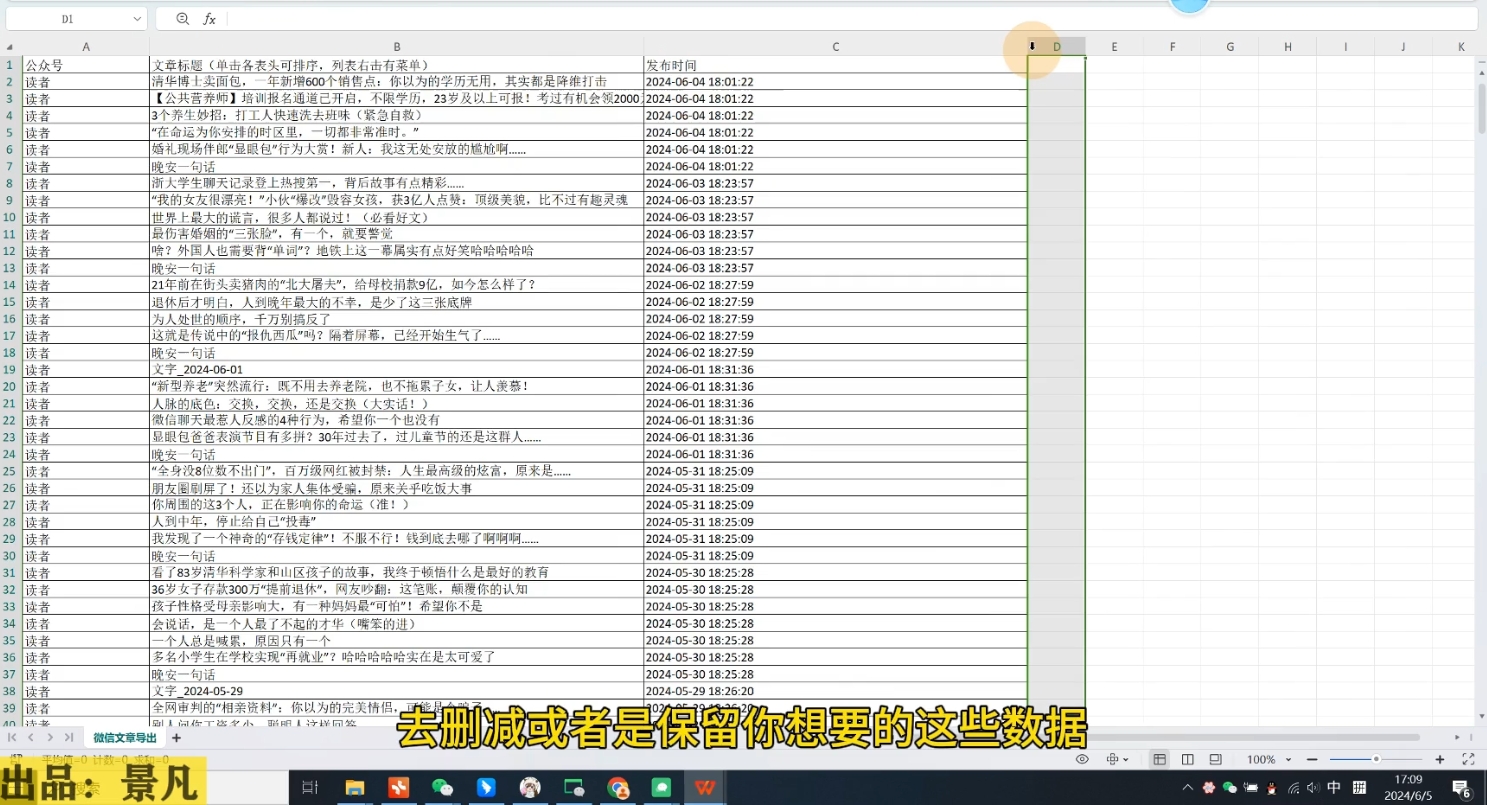Select the page break preview icon
This screenshot has width=1487, height=805.
[x=1216, y=758]
